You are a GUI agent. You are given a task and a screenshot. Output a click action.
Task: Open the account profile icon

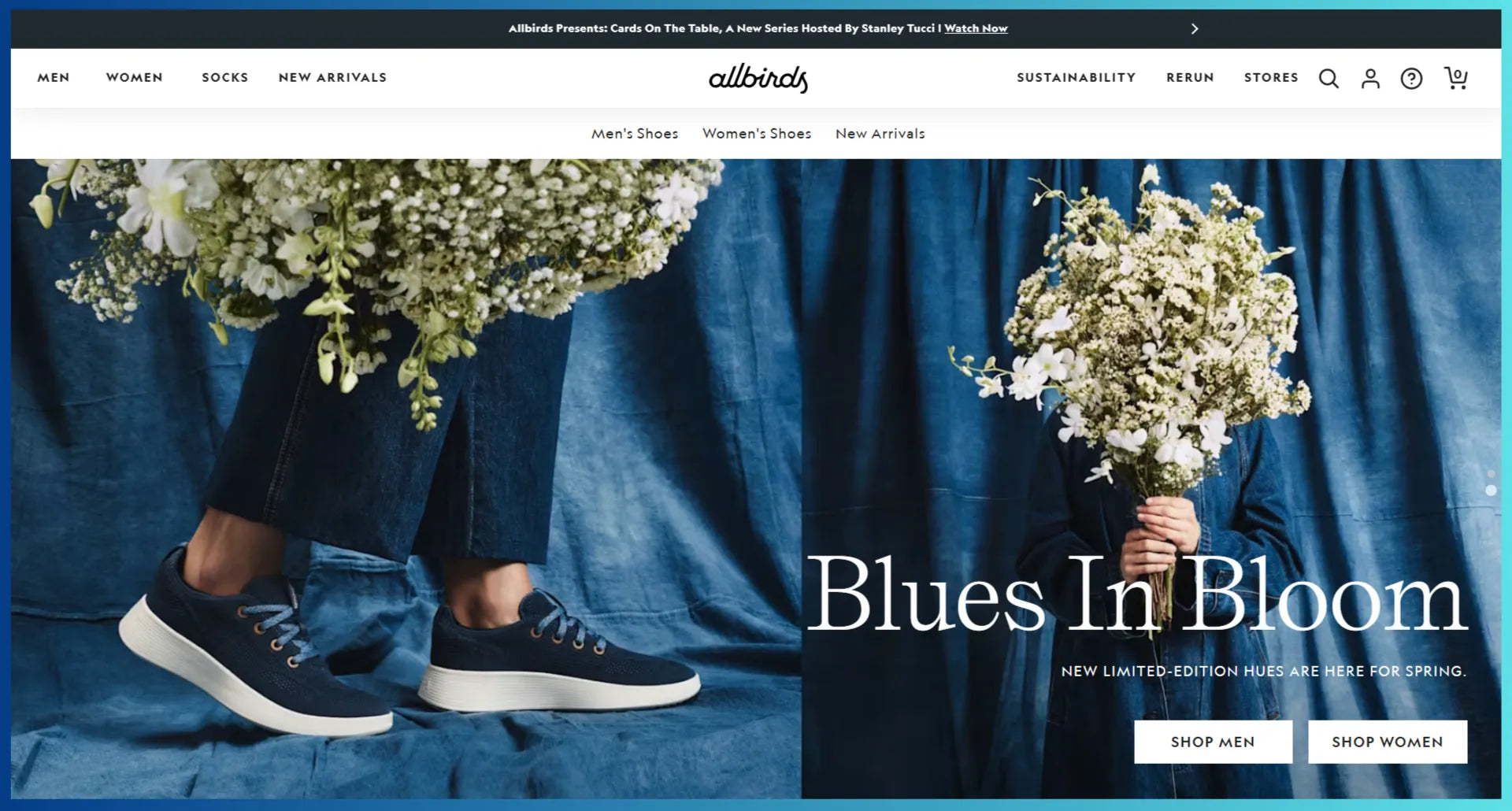pyautogui.click(x=1370, y=78)
